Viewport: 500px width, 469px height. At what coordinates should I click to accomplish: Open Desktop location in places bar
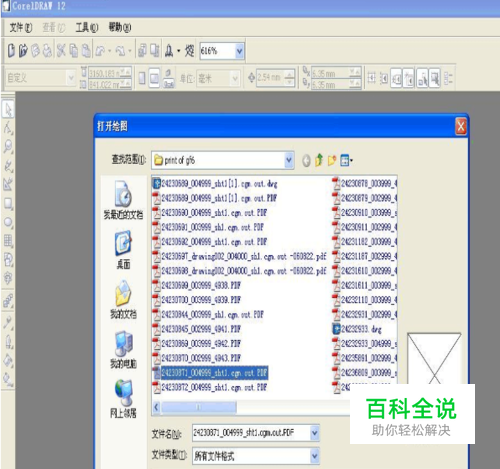click(123, 250)
